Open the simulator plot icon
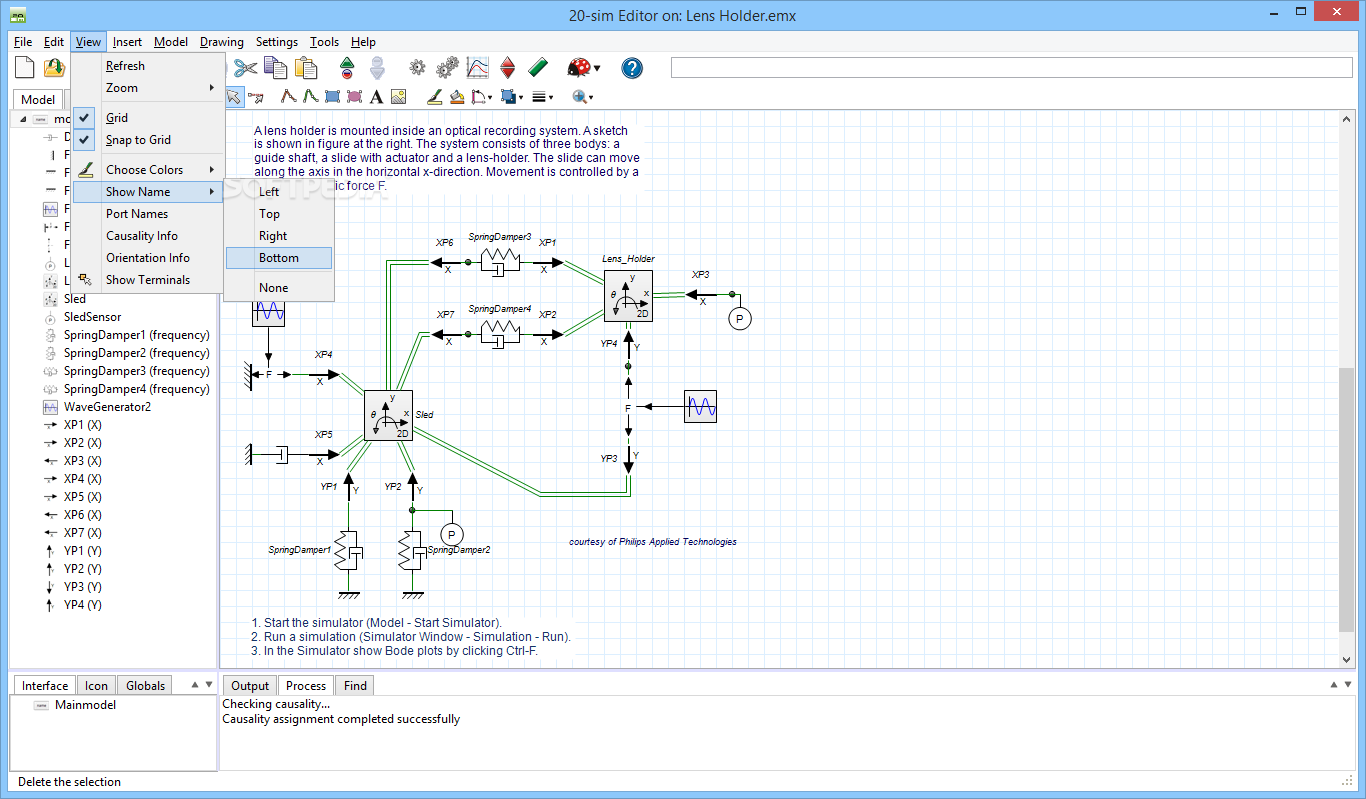Screen dimensions: 1366x799 [x=478, y=68]
